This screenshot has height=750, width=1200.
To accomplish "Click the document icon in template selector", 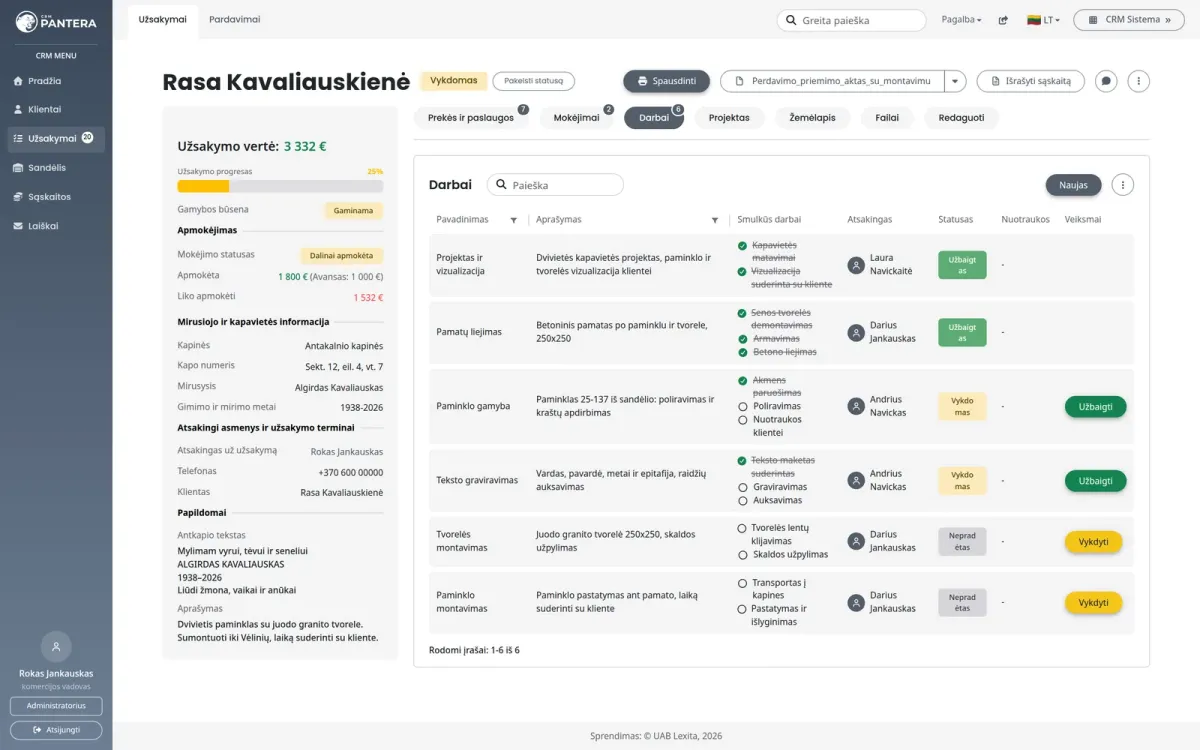I will click(740, 81).
